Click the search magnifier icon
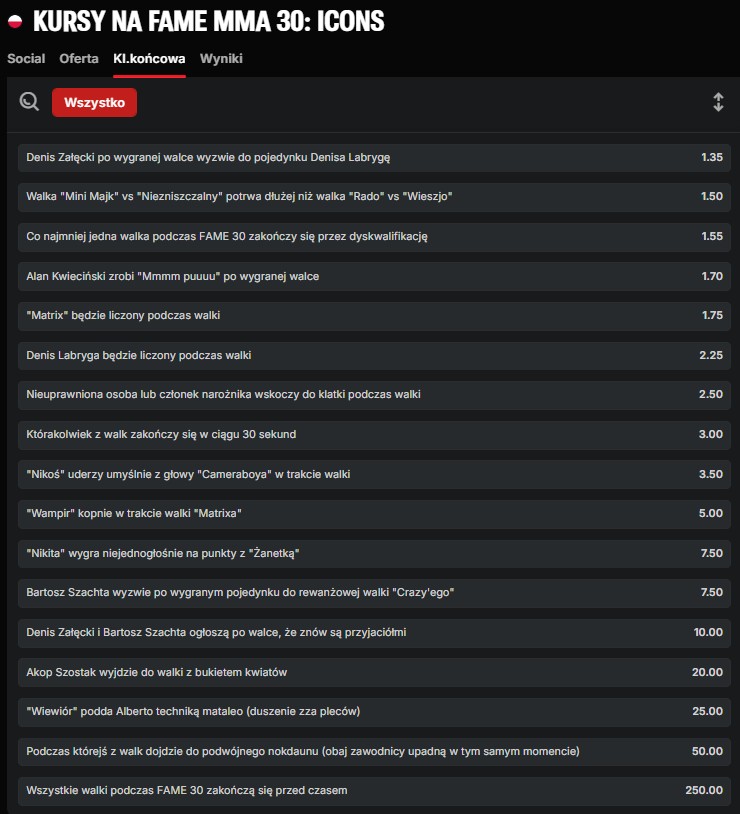This screenshot has width=740, height=814. 29,101
